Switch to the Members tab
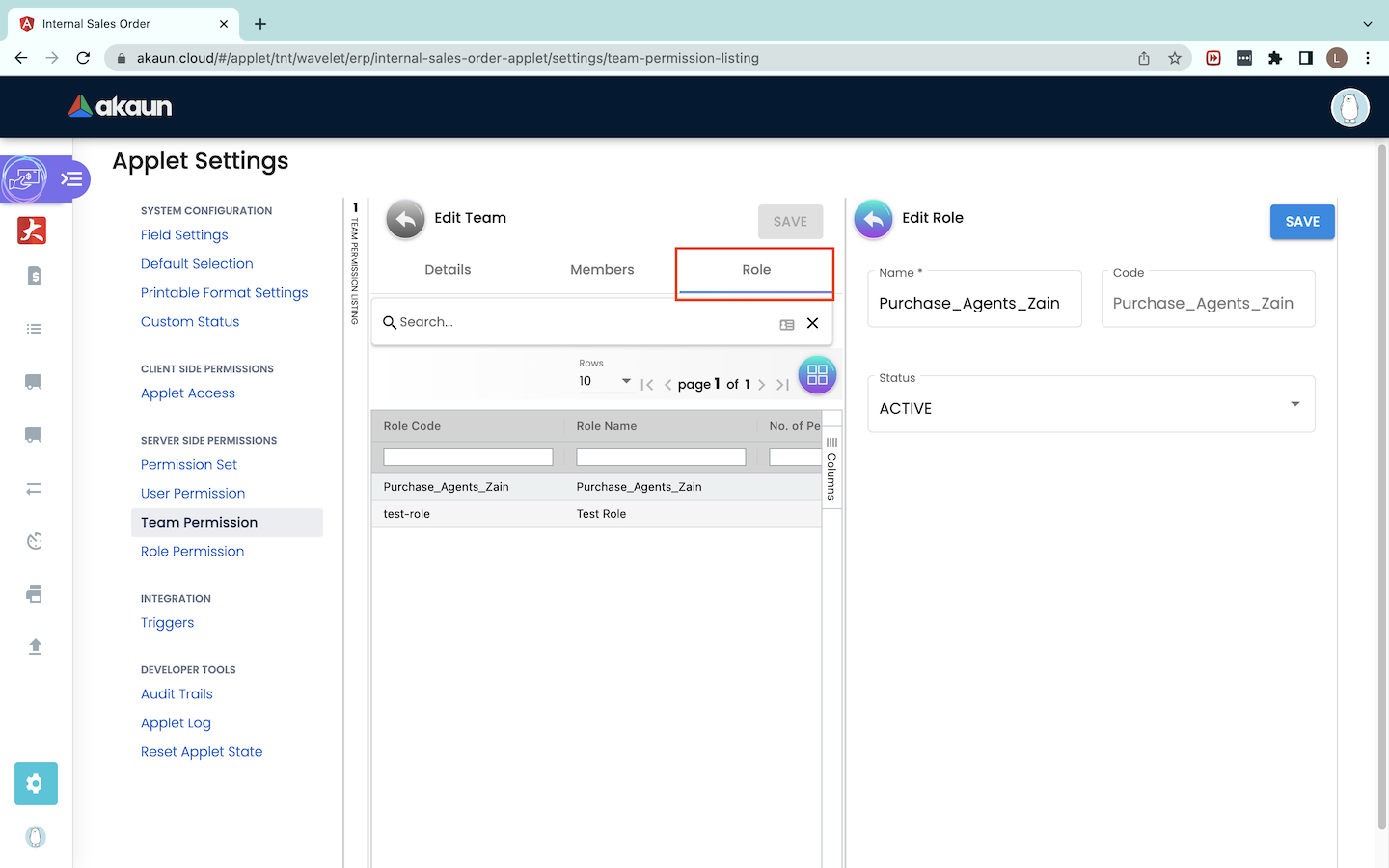This screenshot has width=1389, height=868. tap(602, 270)
